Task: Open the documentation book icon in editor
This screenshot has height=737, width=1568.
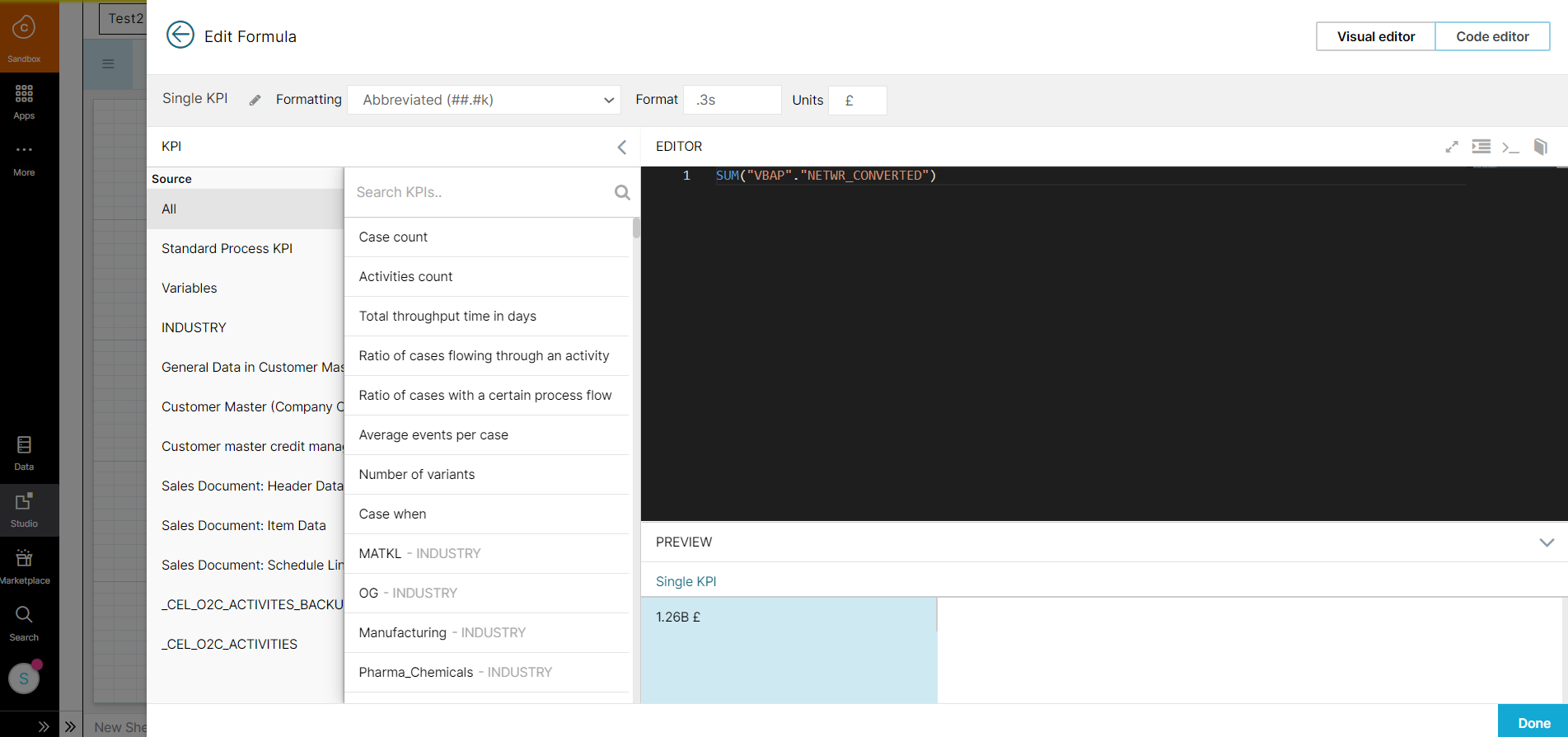Action: (1540, 147)
